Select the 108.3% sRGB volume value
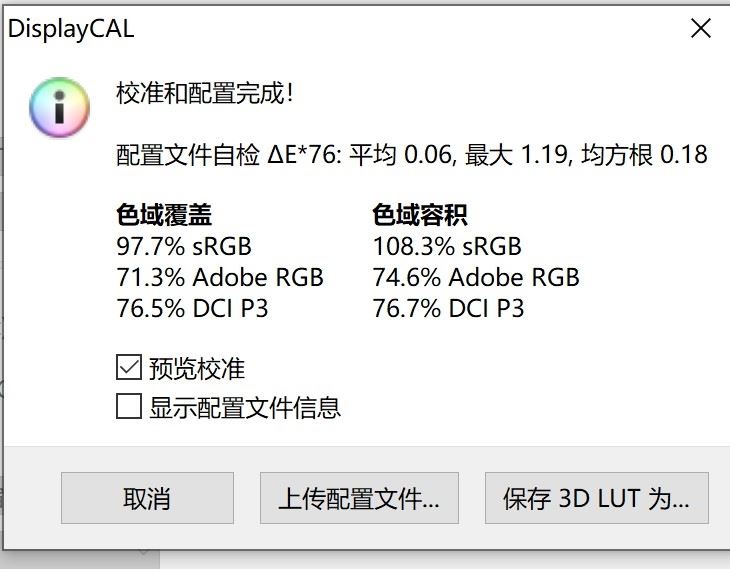Viewport: 730px width, 569px height. click(x=447, y=246)
